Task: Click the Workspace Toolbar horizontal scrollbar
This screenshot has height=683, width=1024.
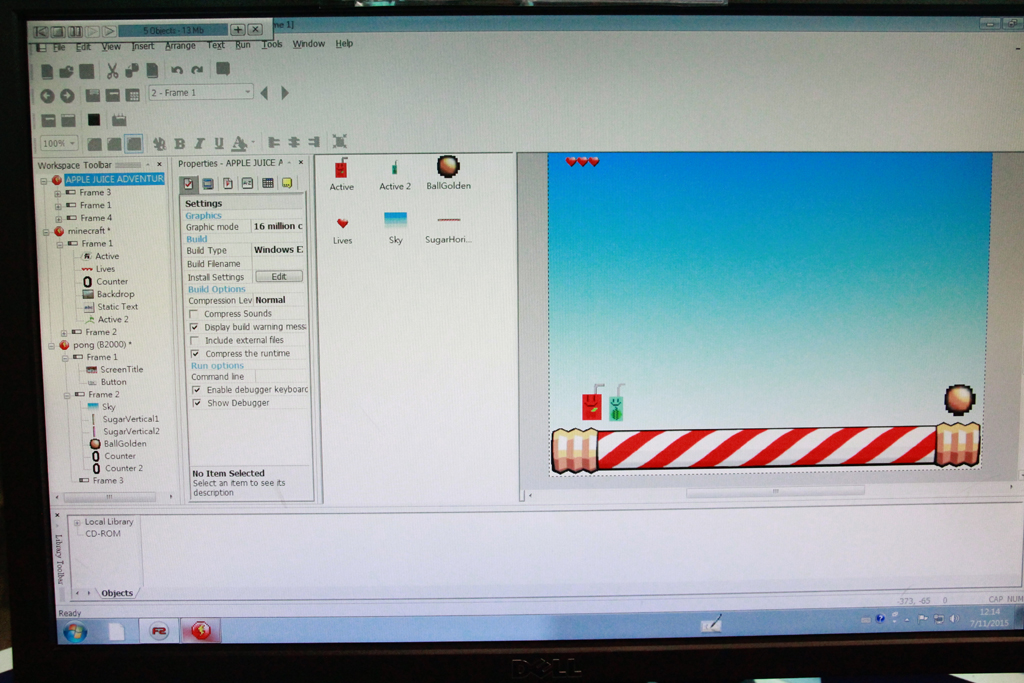Action: [110, 497]
